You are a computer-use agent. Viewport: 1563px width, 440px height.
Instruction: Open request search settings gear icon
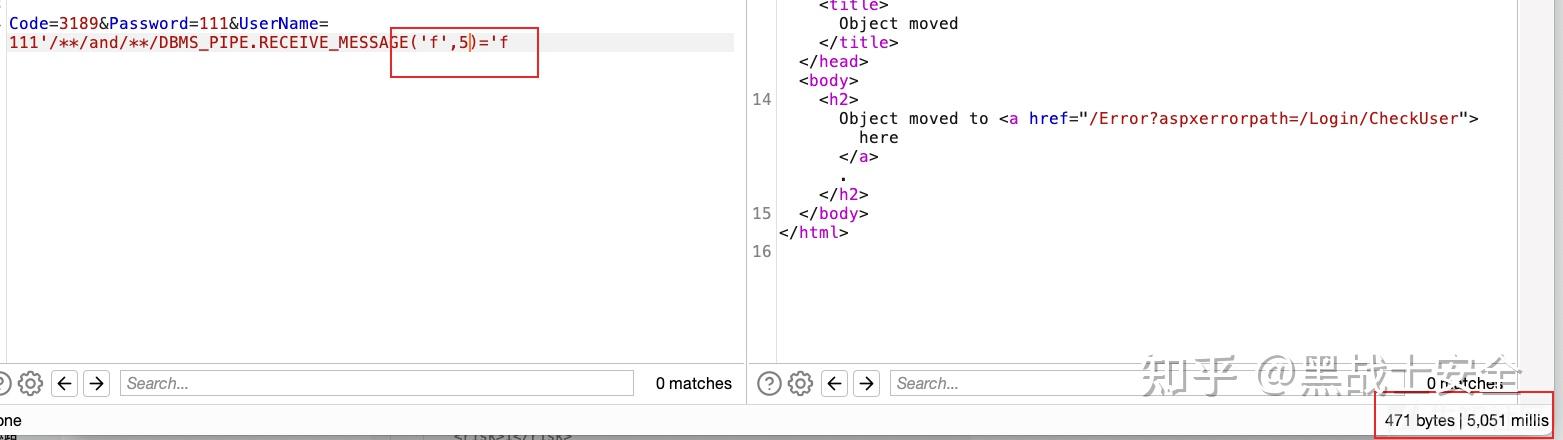pyautogui.click(x=30, y=383)
